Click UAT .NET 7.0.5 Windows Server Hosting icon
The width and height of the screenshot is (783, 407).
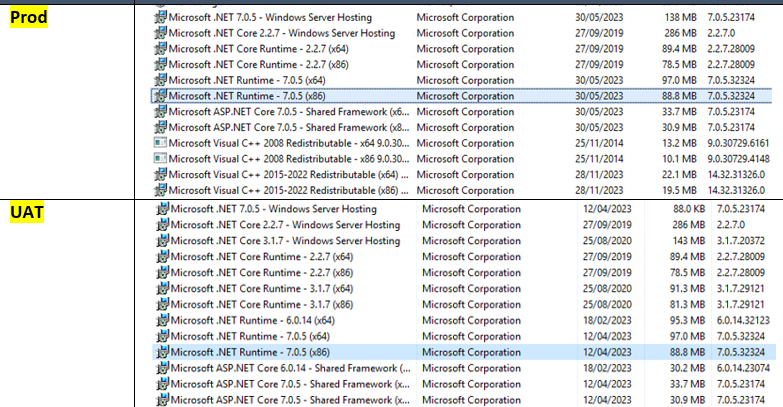[163, 209]
